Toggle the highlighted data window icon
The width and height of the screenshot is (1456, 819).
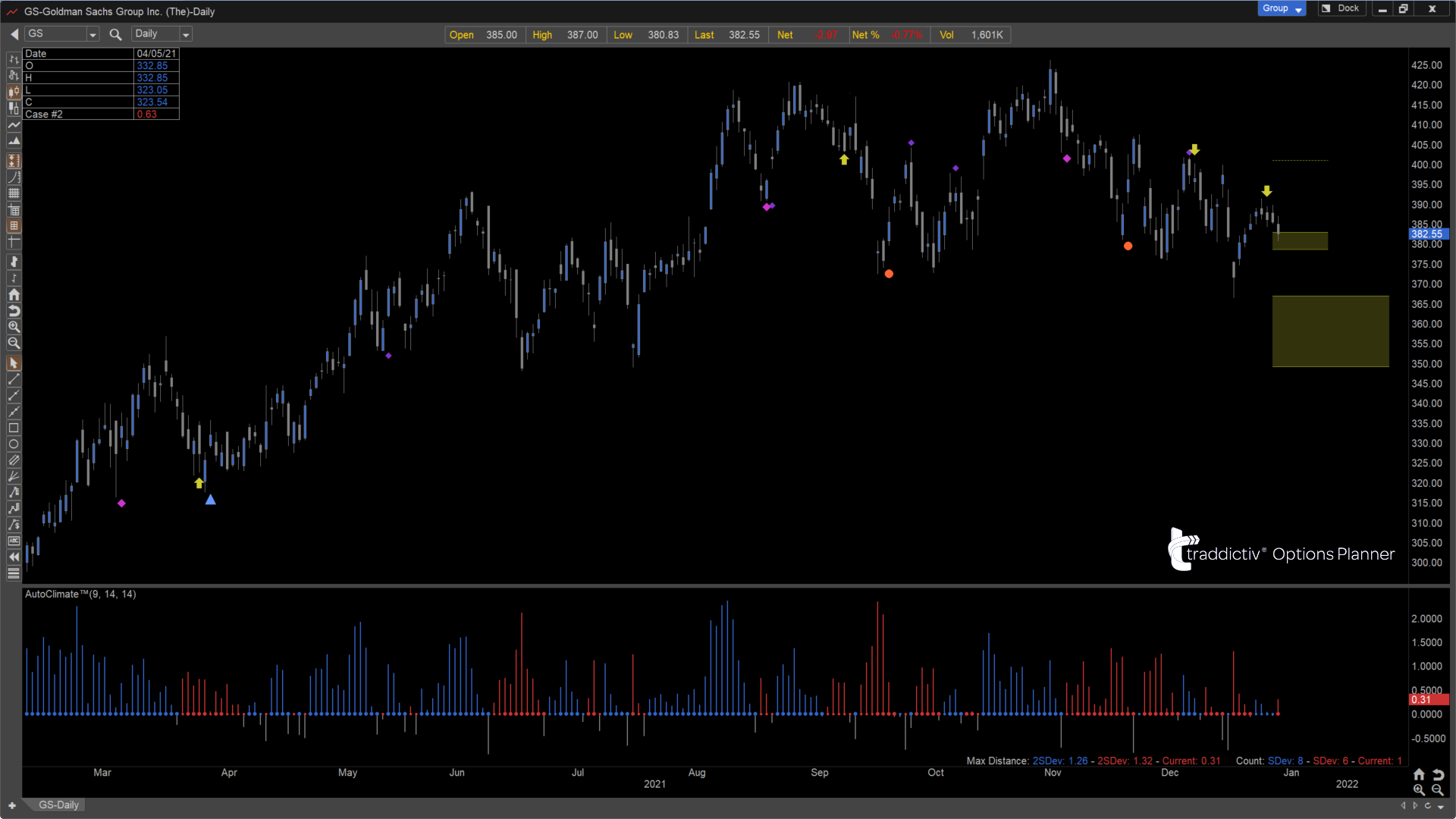14,226
